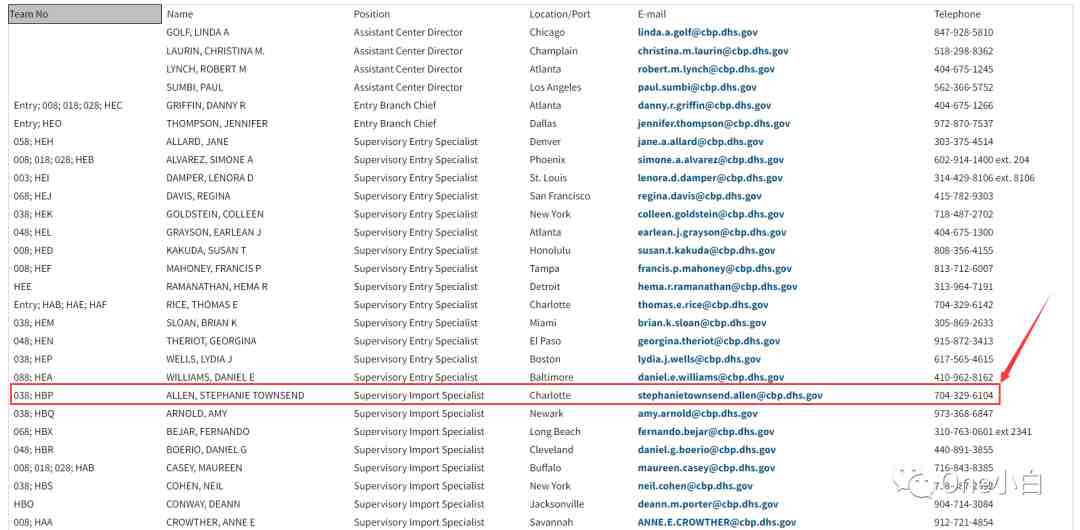The image size is (1080, 530).
Task: Open email link colleen.goldstein@cbp.dhs.gov
Action: (712, 214)
